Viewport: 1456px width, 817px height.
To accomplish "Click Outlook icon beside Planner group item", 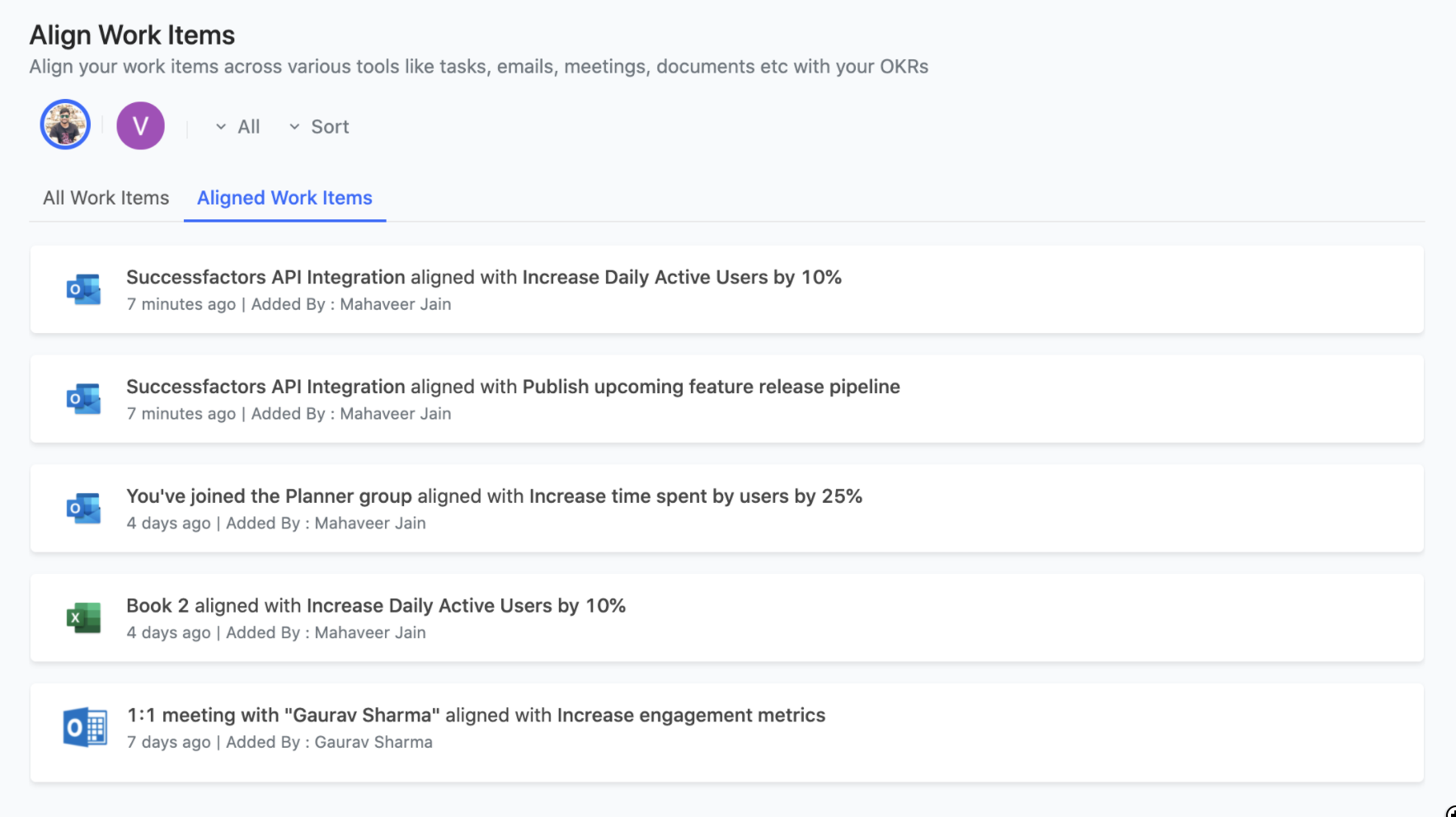I will click(83, 509).
